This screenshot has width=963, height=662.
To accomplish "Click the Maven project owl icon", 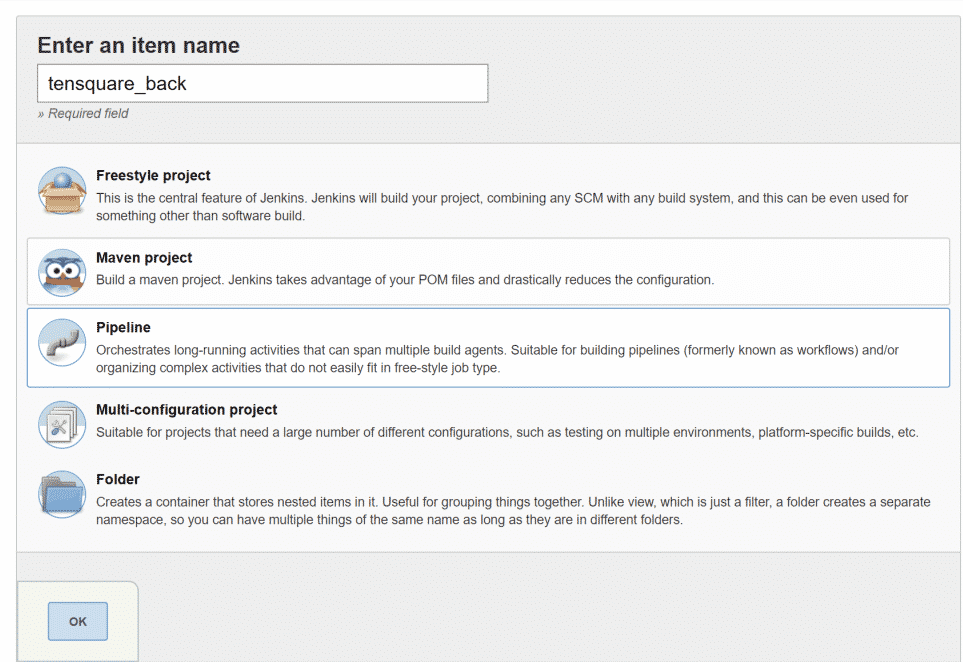I will tap(62, 273).
